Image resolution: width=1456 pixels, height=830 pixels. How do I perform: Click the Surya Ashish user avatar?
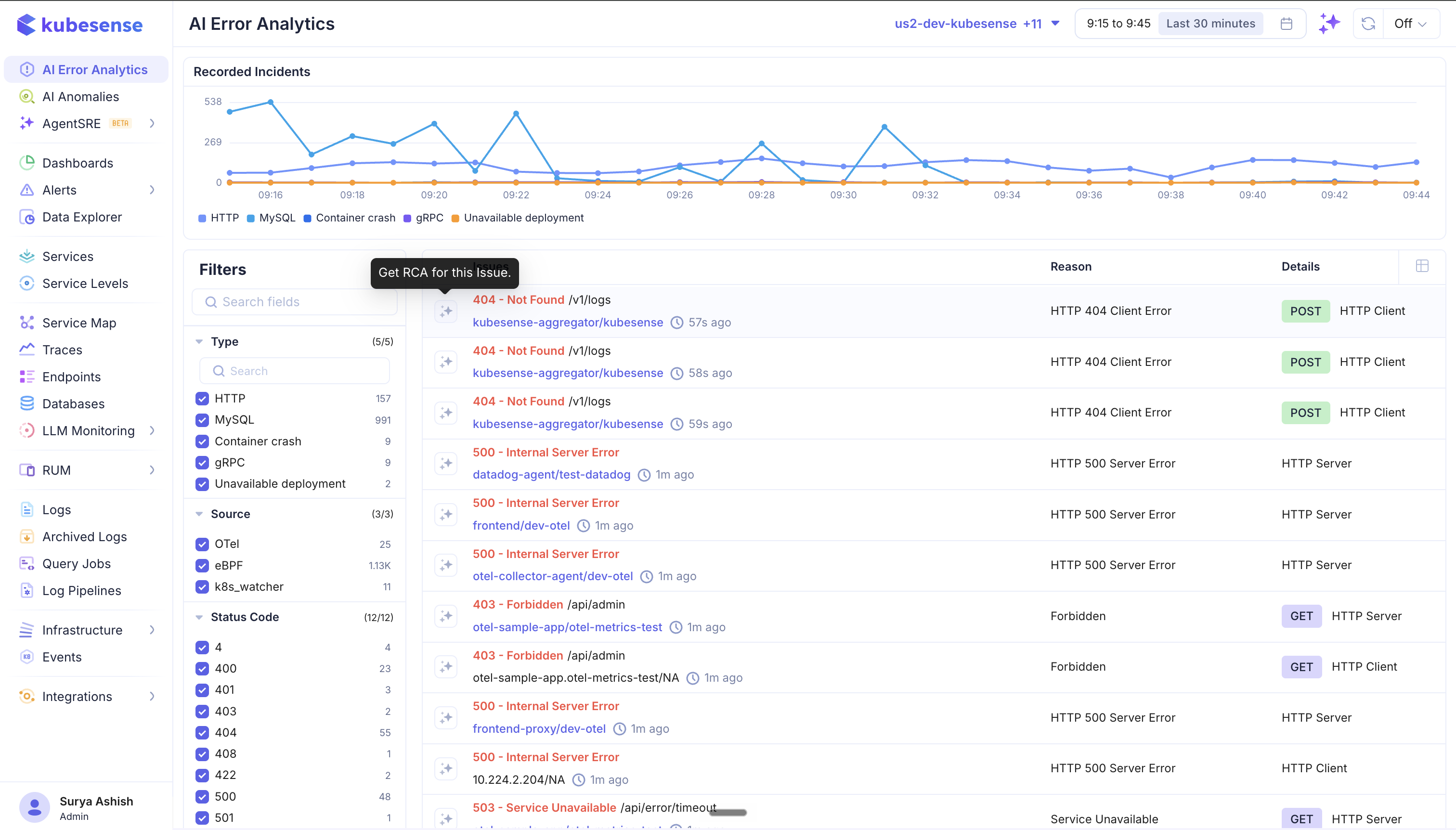pyautogui.click(x=34, y=806)
